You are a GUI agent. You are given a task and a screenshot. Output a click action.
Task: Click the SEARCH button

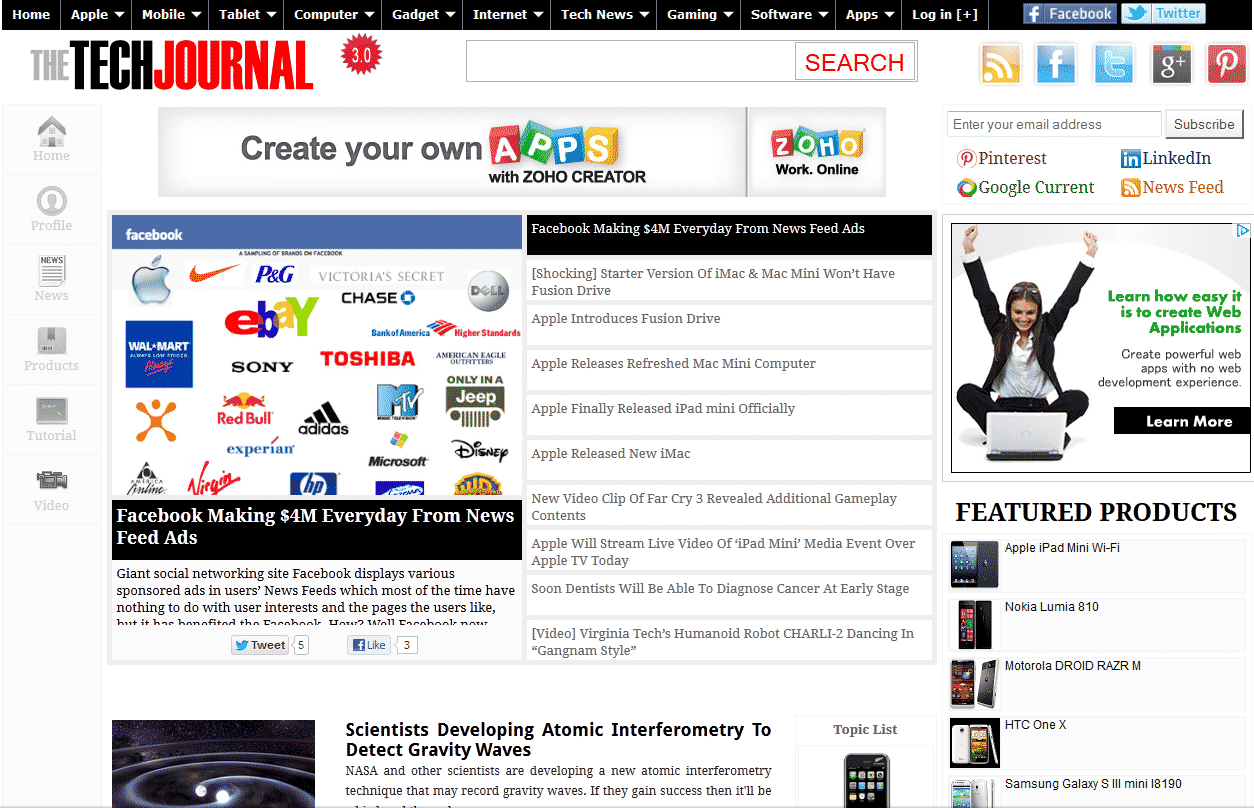pyautogui.click(x=854, y=62)
